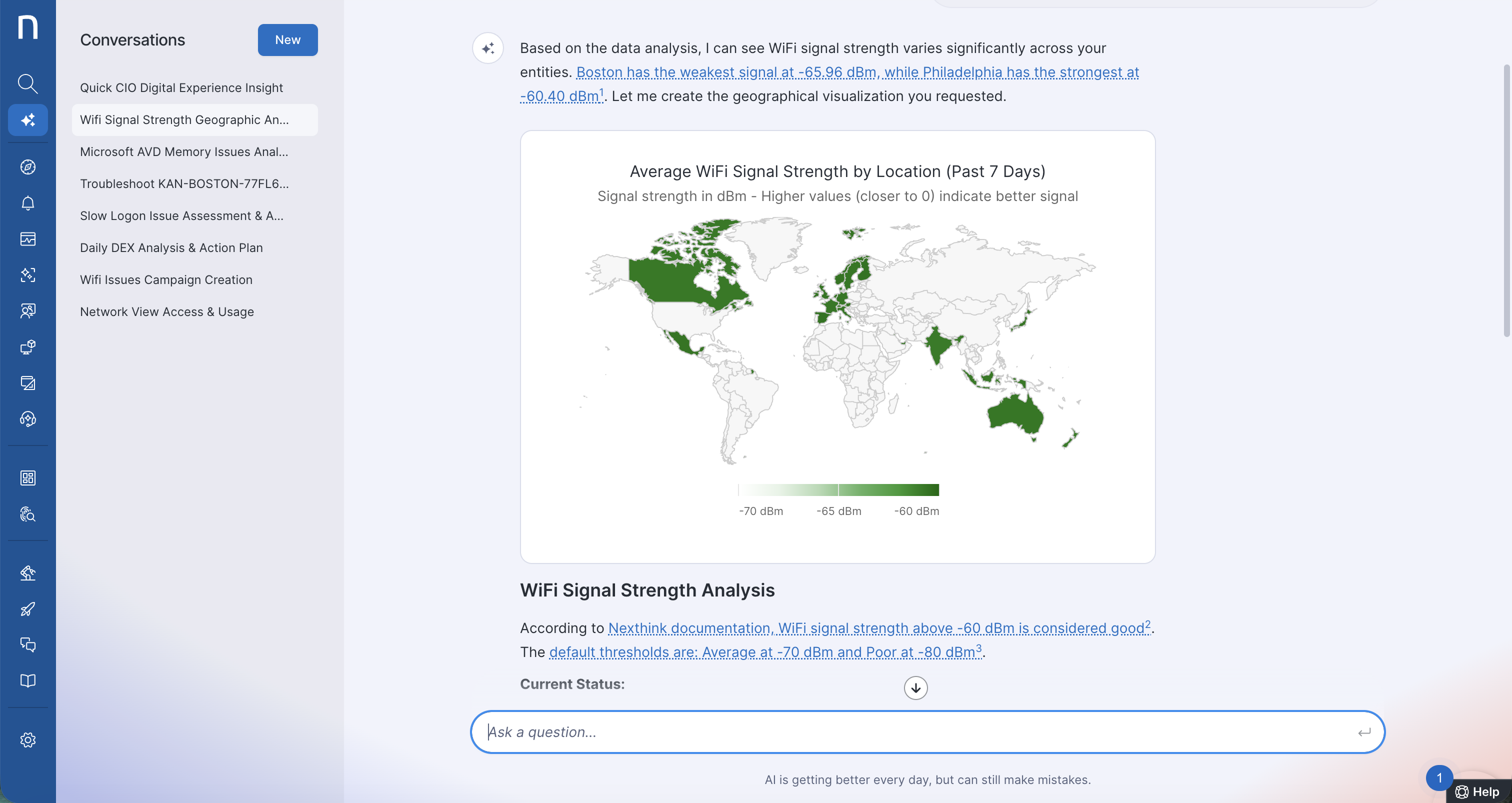
Task: Open the chat bubbles icon in sidebar
Action: (x=27, y=644)
